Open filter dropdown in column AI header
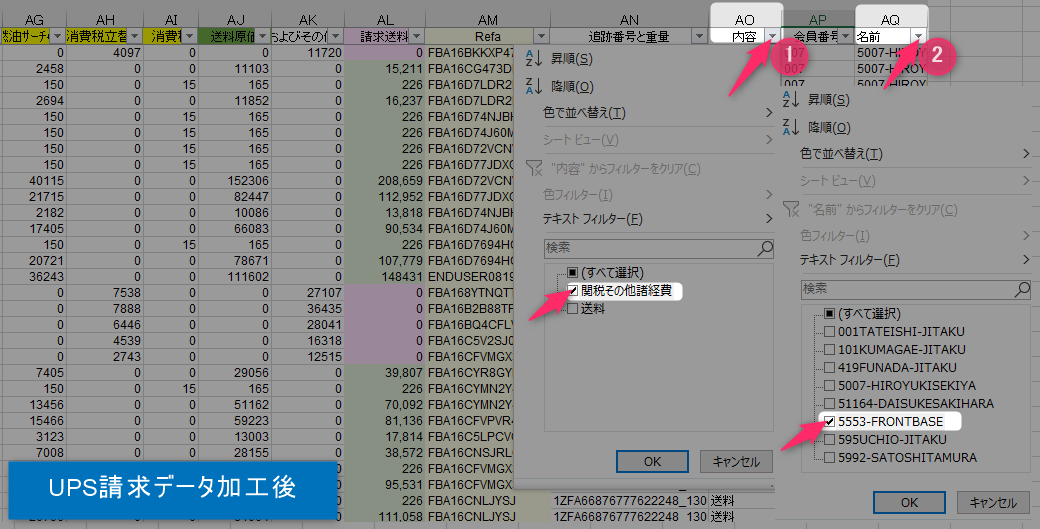1040x529 pixels. (190, 36)
